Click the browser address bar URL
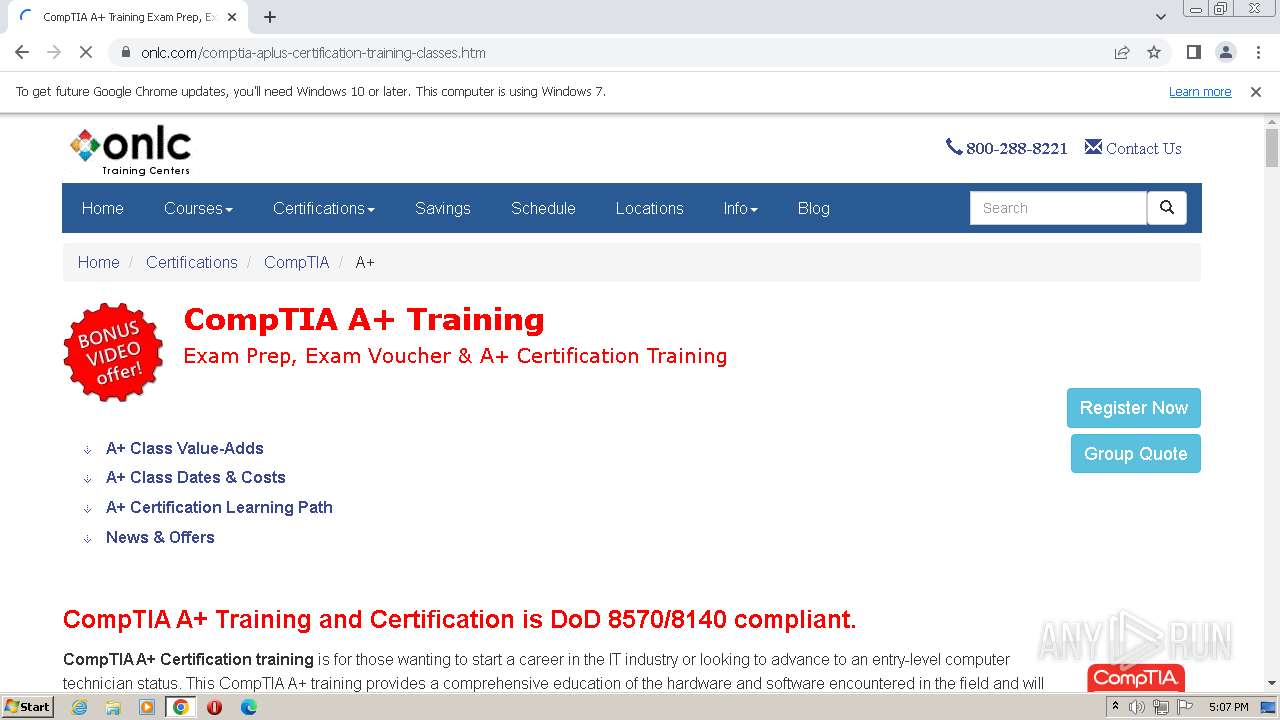This screenshot has height=720, width=1280. pos(313,52)
